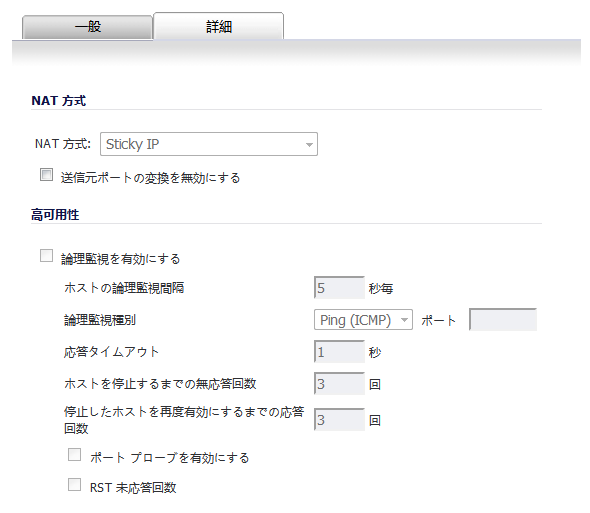Click the 論理監視を有効にする label text
Viewport: 590px width, 513px height.
pyautogui.click(x=121, y=259)
